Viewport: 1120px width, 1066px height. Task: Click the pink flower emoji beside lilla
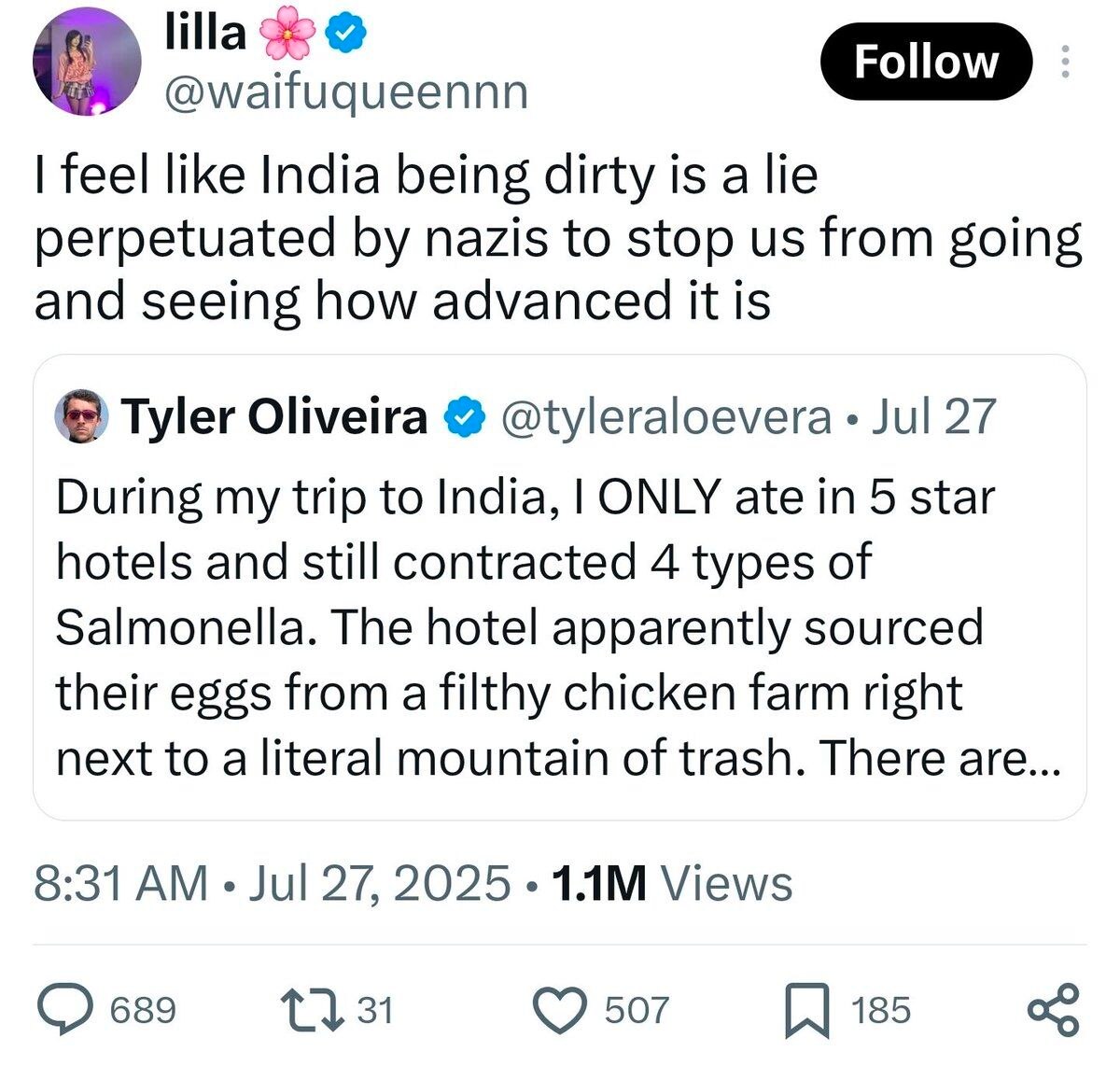tap(287, 35)
